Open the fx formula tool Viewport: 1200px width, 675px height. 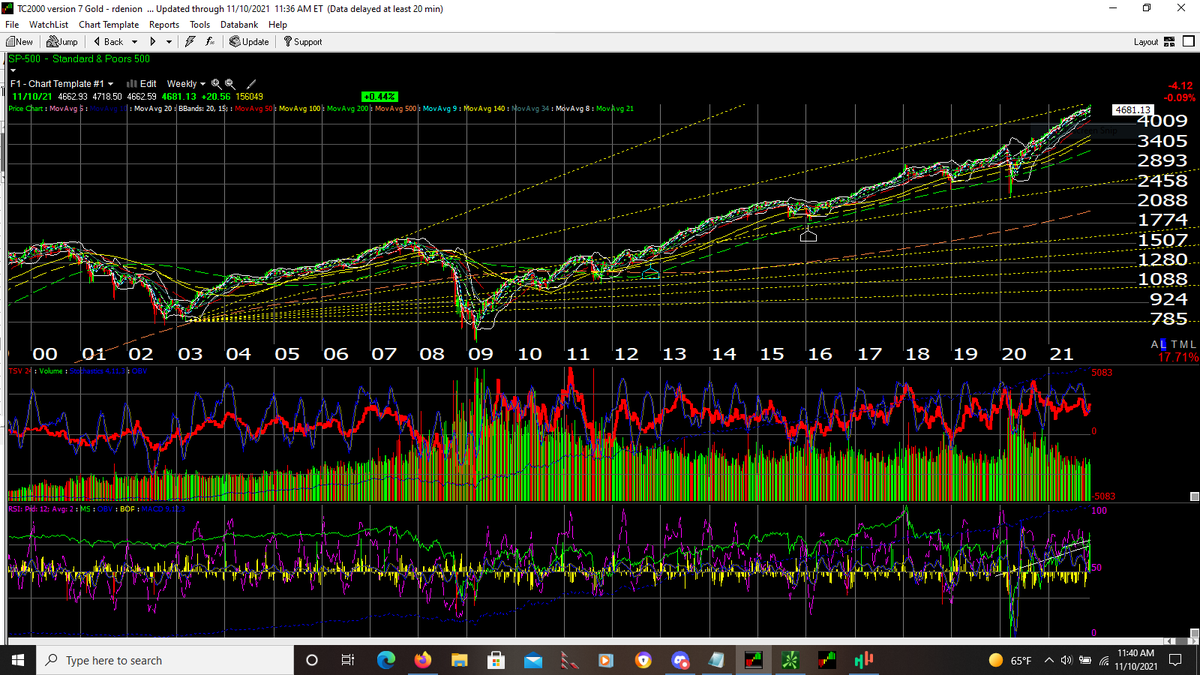point(211,42)
